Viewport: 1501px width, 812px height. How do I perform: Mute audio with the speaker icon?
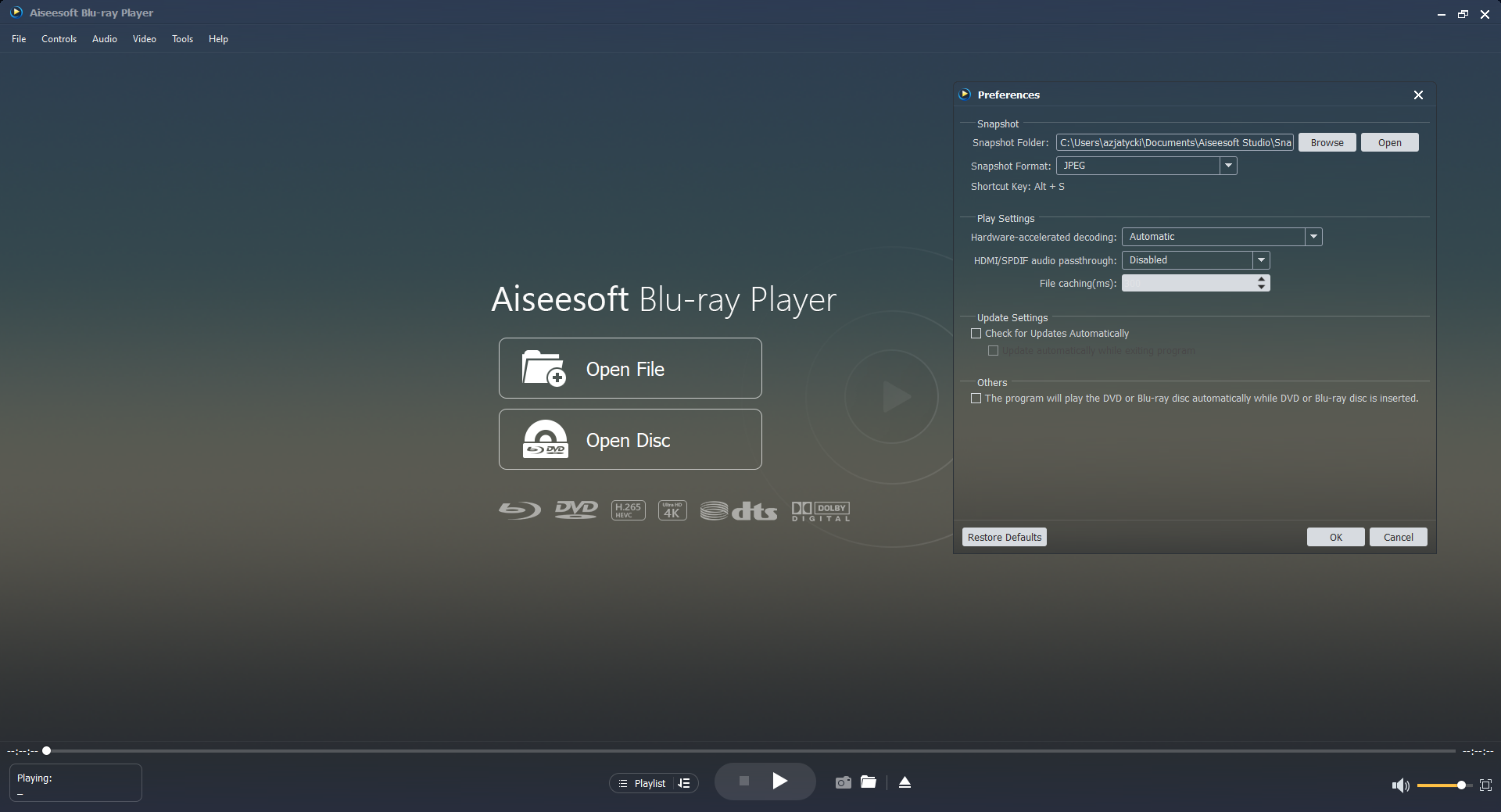coord(1400,785)
